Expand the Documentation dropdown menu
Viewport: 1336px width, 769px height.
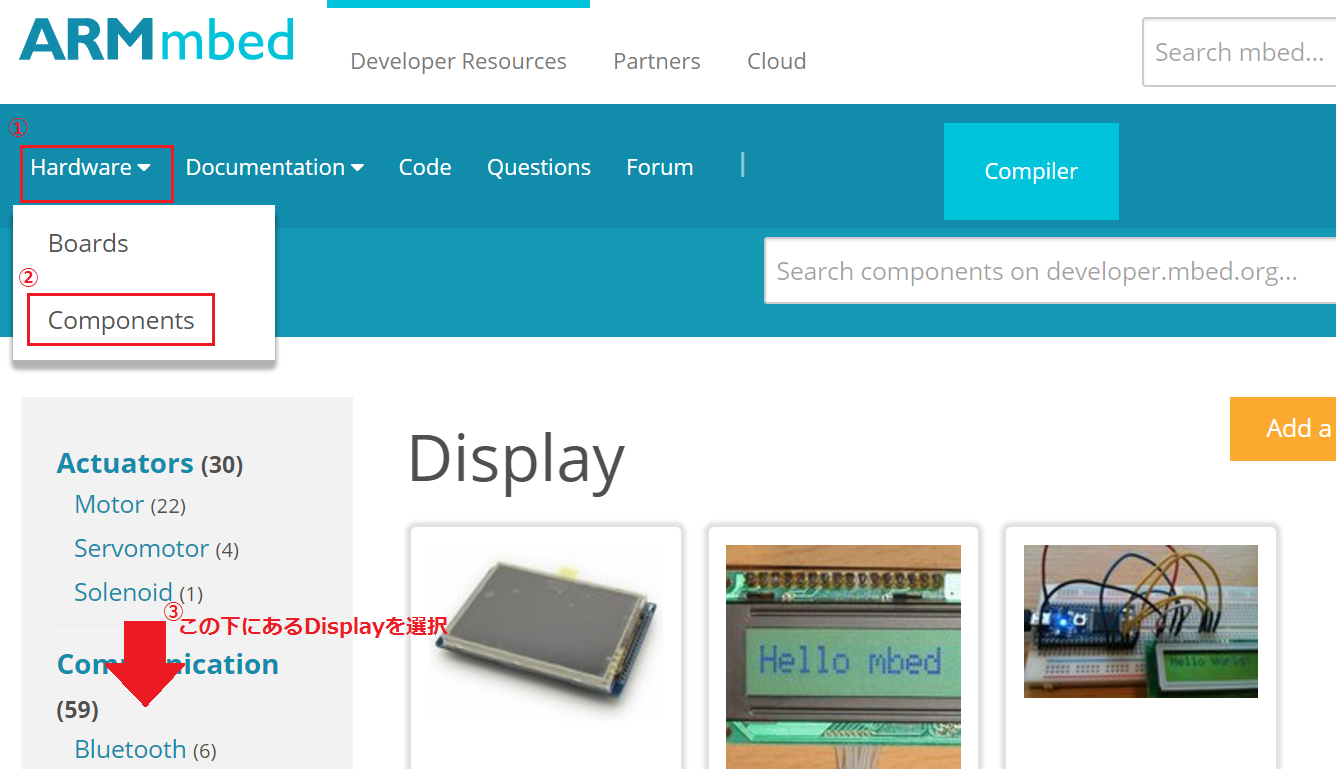[275, 167]
